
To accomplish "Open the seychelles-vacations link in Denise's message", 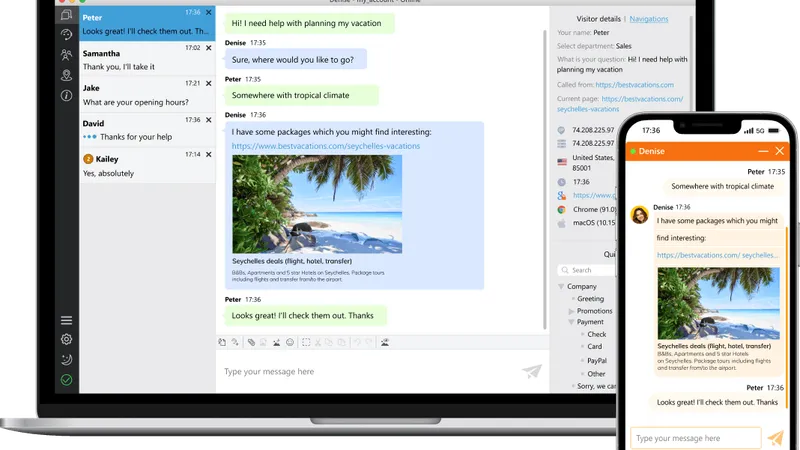I will (x=326, y=146).
